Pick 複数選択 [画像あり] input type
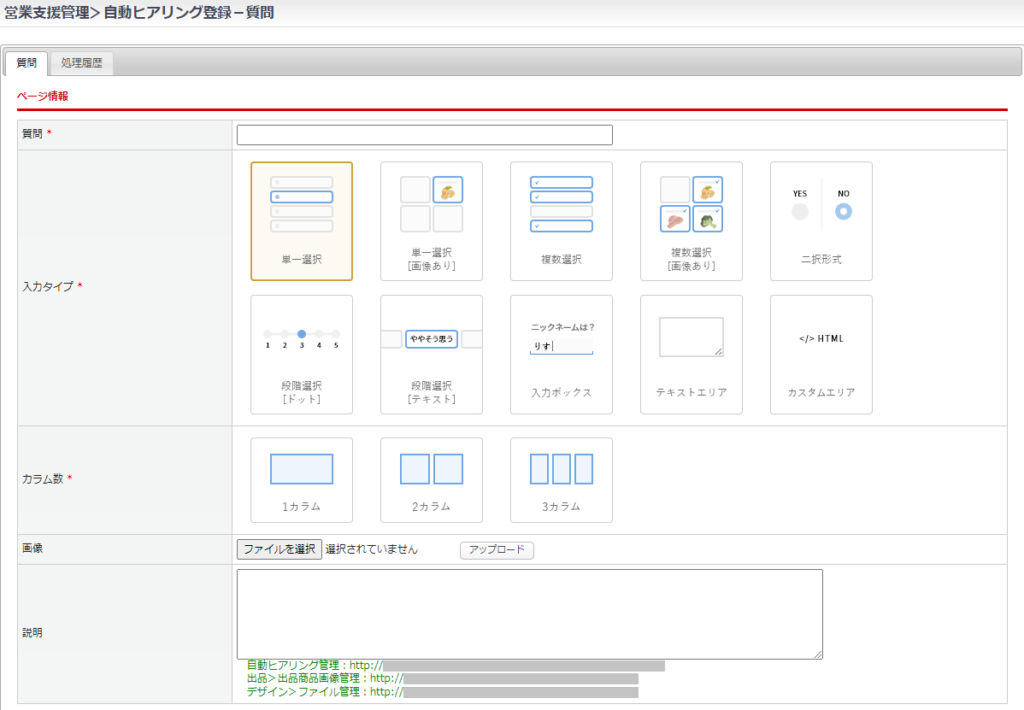The width and height of the screenshot is (1024, 710). pyautogui.click(x=691, y=221)
